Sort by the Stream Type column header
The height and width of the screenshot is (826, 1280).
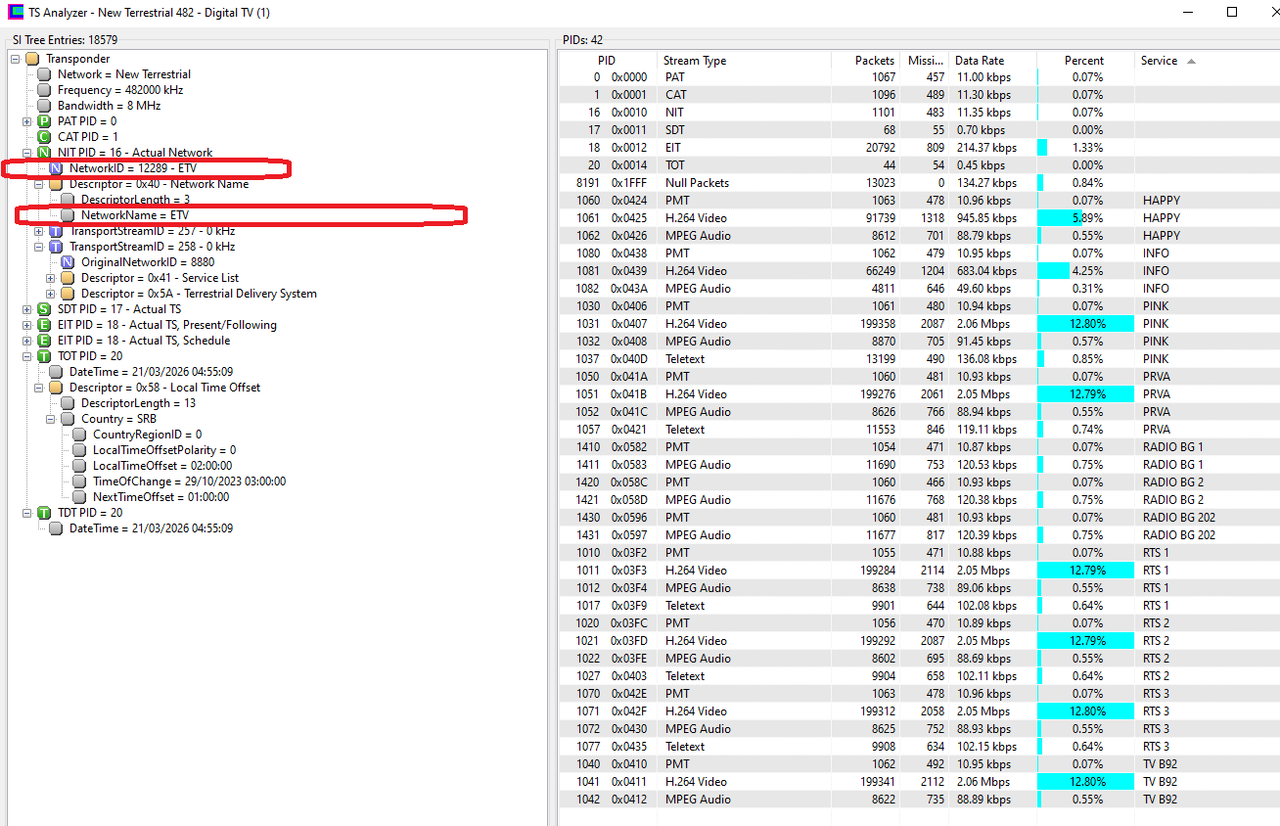pyautogui.click(x=742, y=61)
